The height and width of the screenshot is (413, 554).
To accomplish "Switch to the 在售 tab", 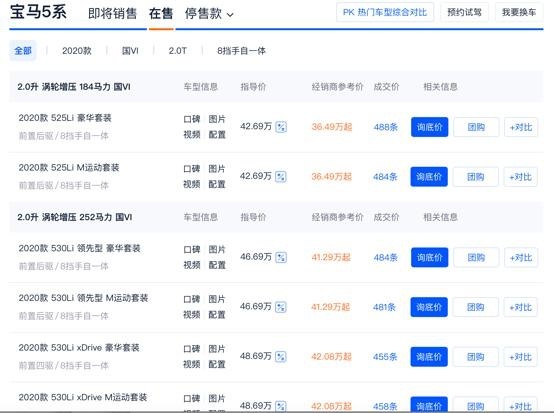I will pyautogui.click(x=161, y=14).
